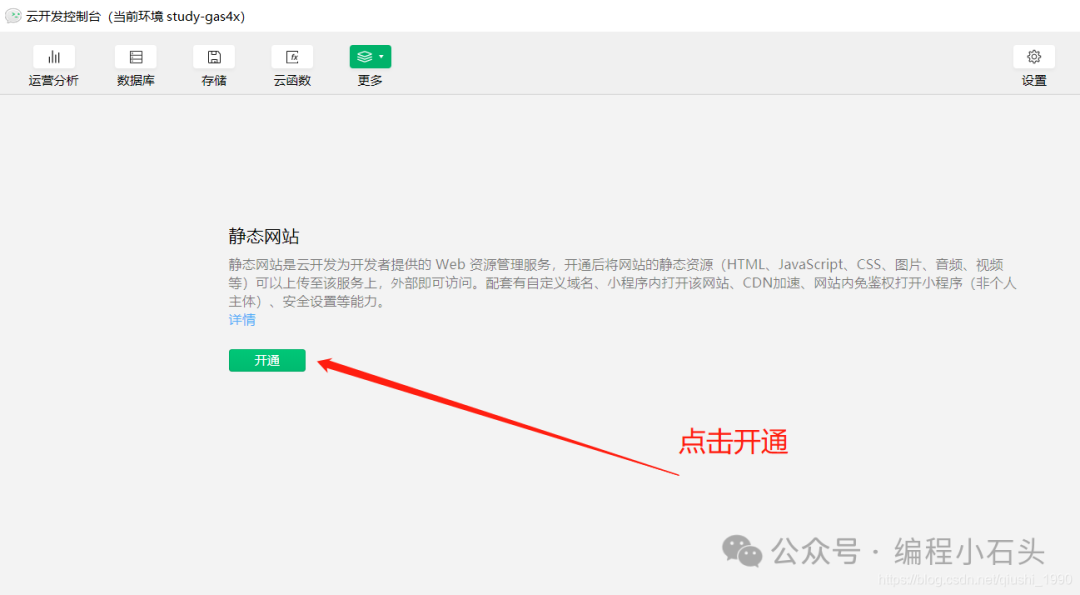Open the 云函数 cloud functions icon

(x=292, y=57)
